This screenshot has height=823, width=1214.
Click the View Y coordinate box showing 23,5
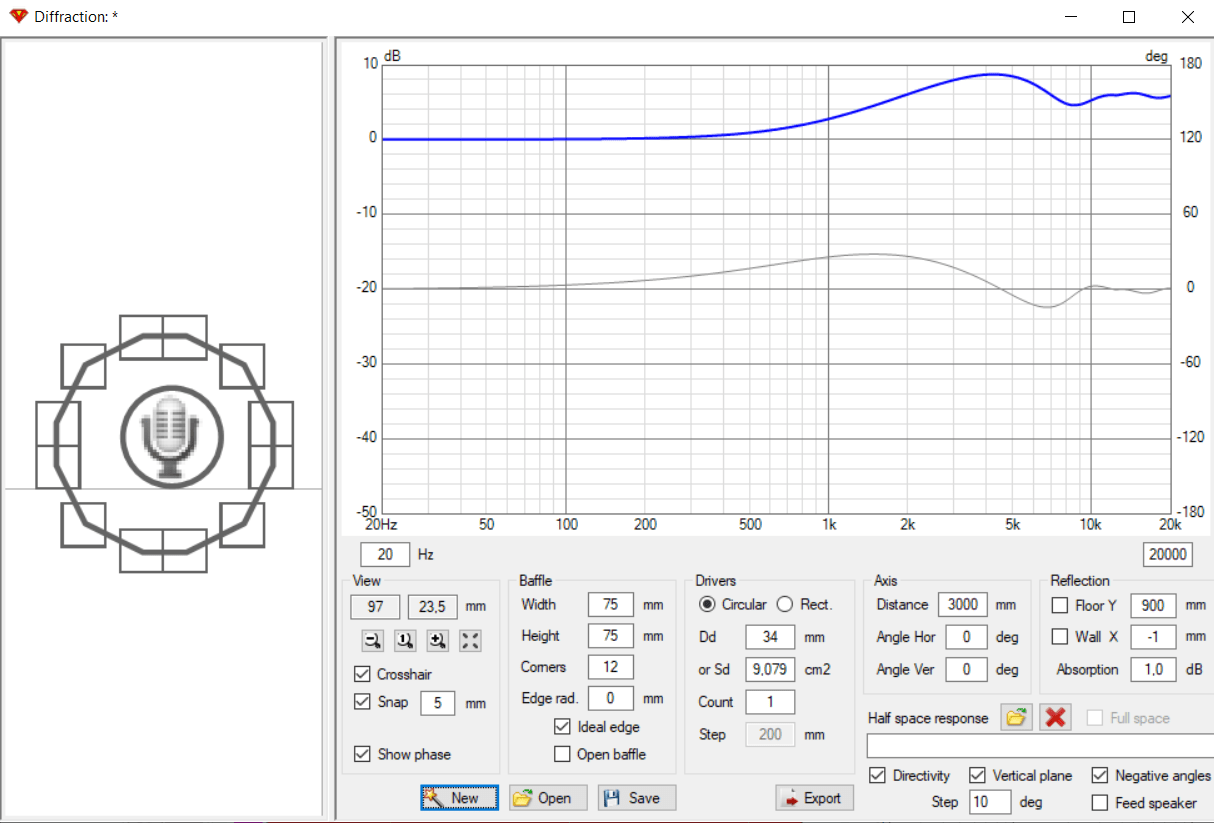click(x=433, y=606)
